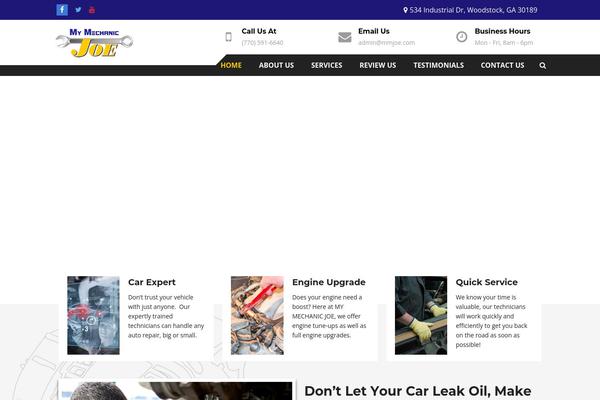
Task: Click the Car Expert heading
Action: click(152, 282)
